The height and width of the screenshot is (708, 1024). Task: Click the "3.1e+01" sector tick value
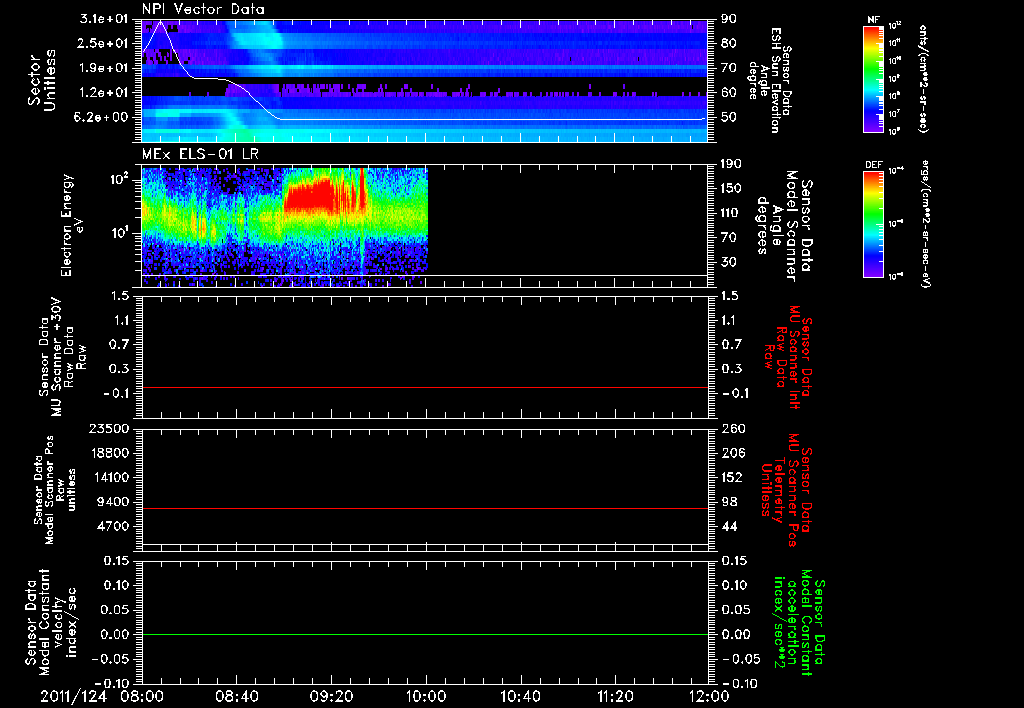tap(104, 19)
